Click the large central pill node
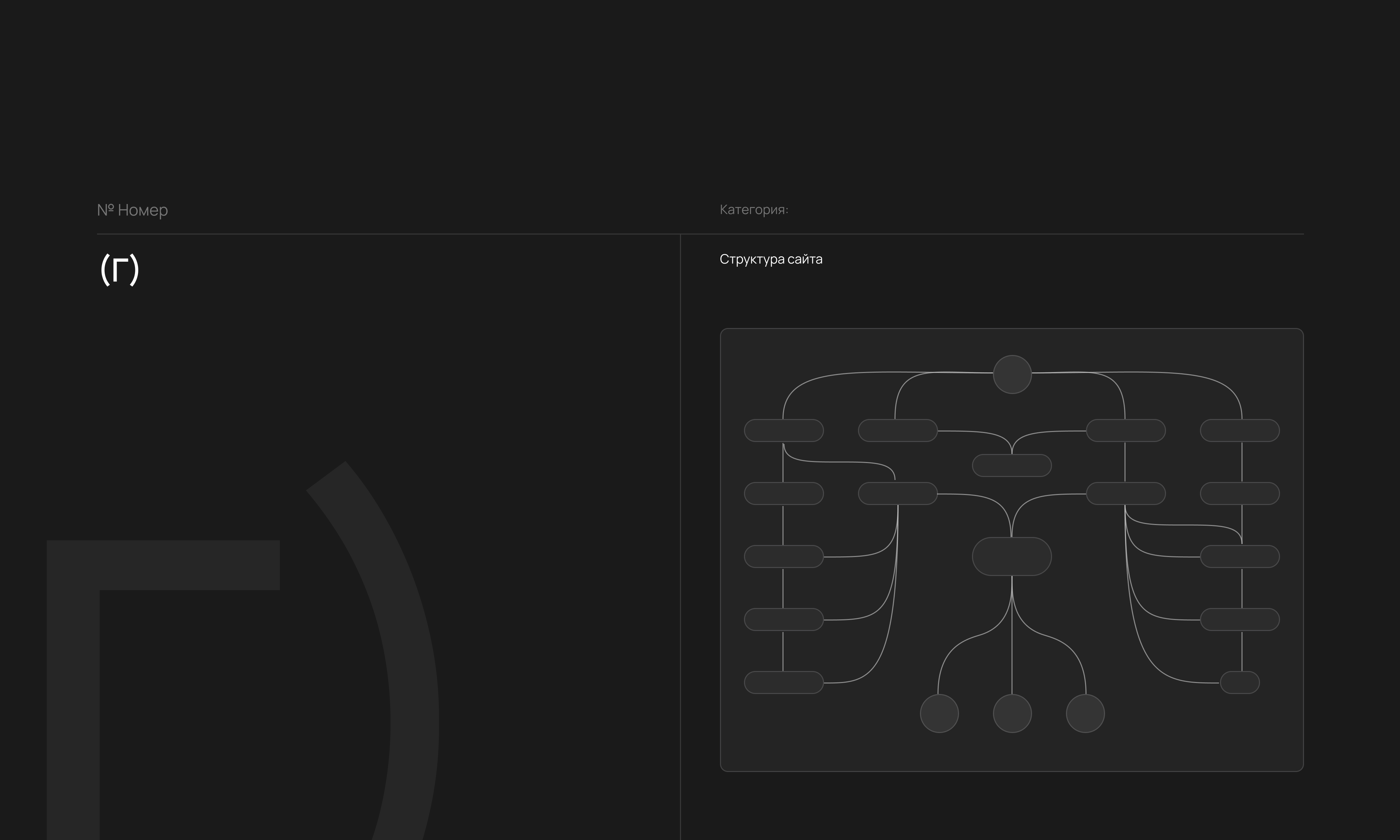1400x840 pixels. 1011,556
